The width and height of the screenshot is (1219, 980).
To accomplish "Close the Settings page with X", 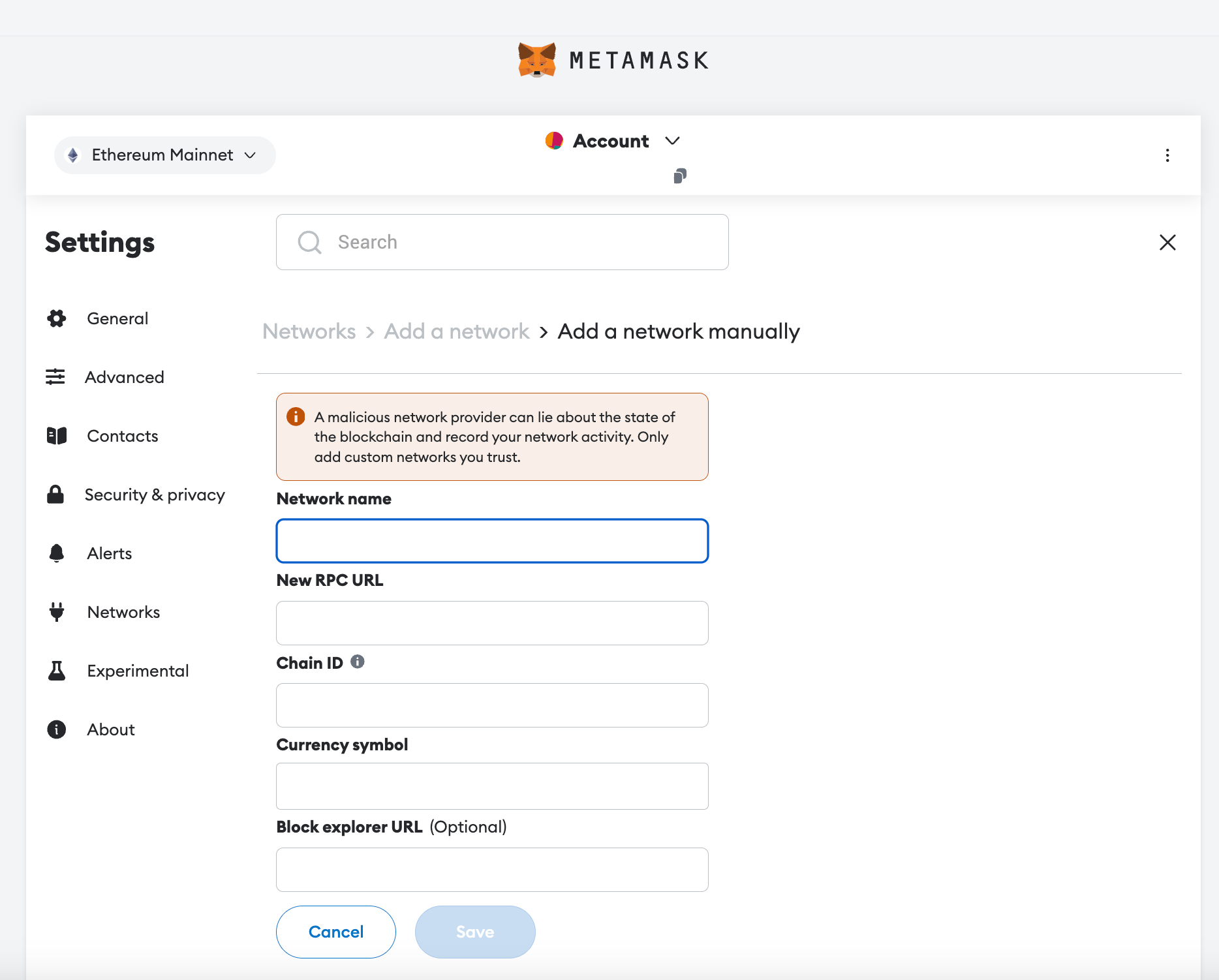I will click(1167, 243).
